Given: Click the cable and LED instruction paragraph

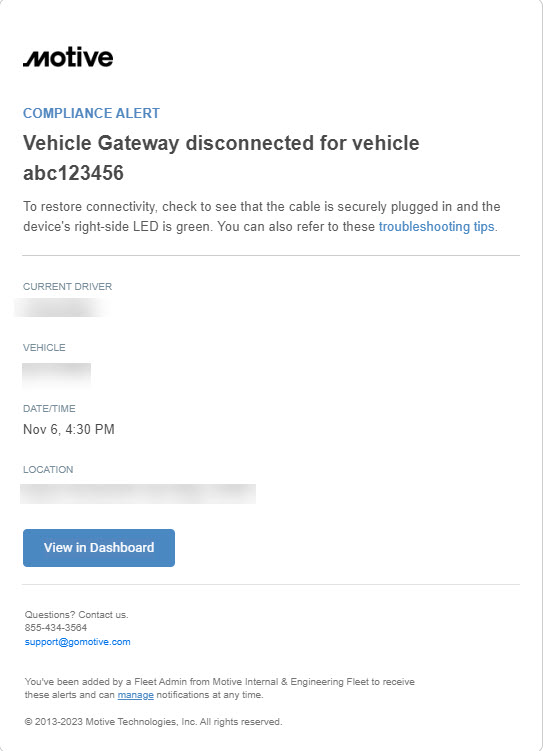Looking at the screenshot, I should coord(261,216).
